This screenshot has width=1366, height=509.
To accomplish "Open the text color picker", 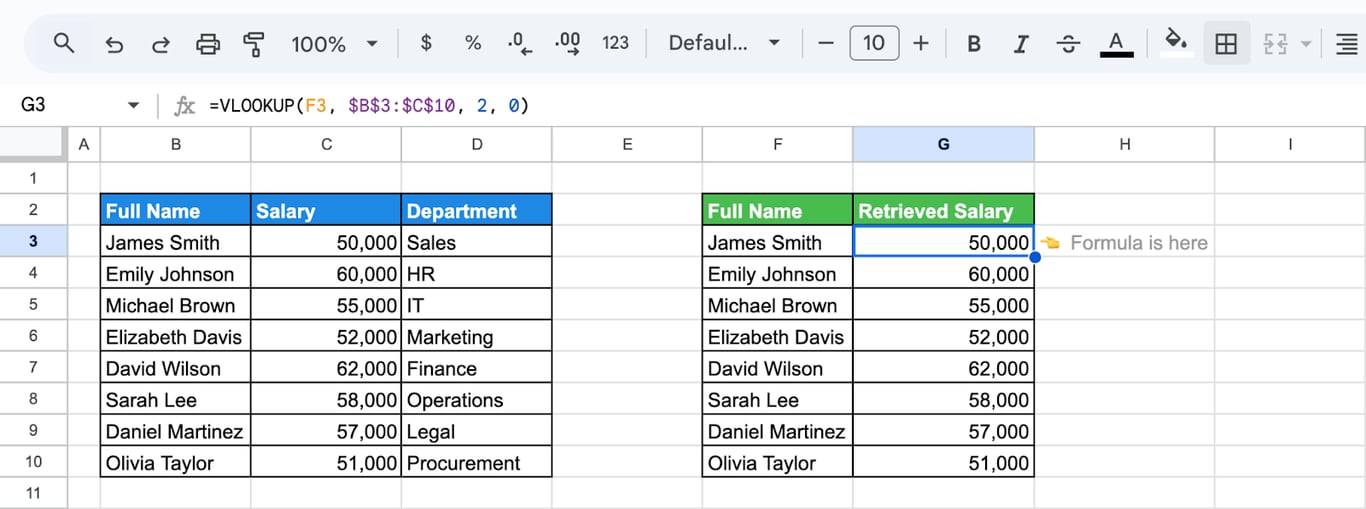I will 1116,44.
